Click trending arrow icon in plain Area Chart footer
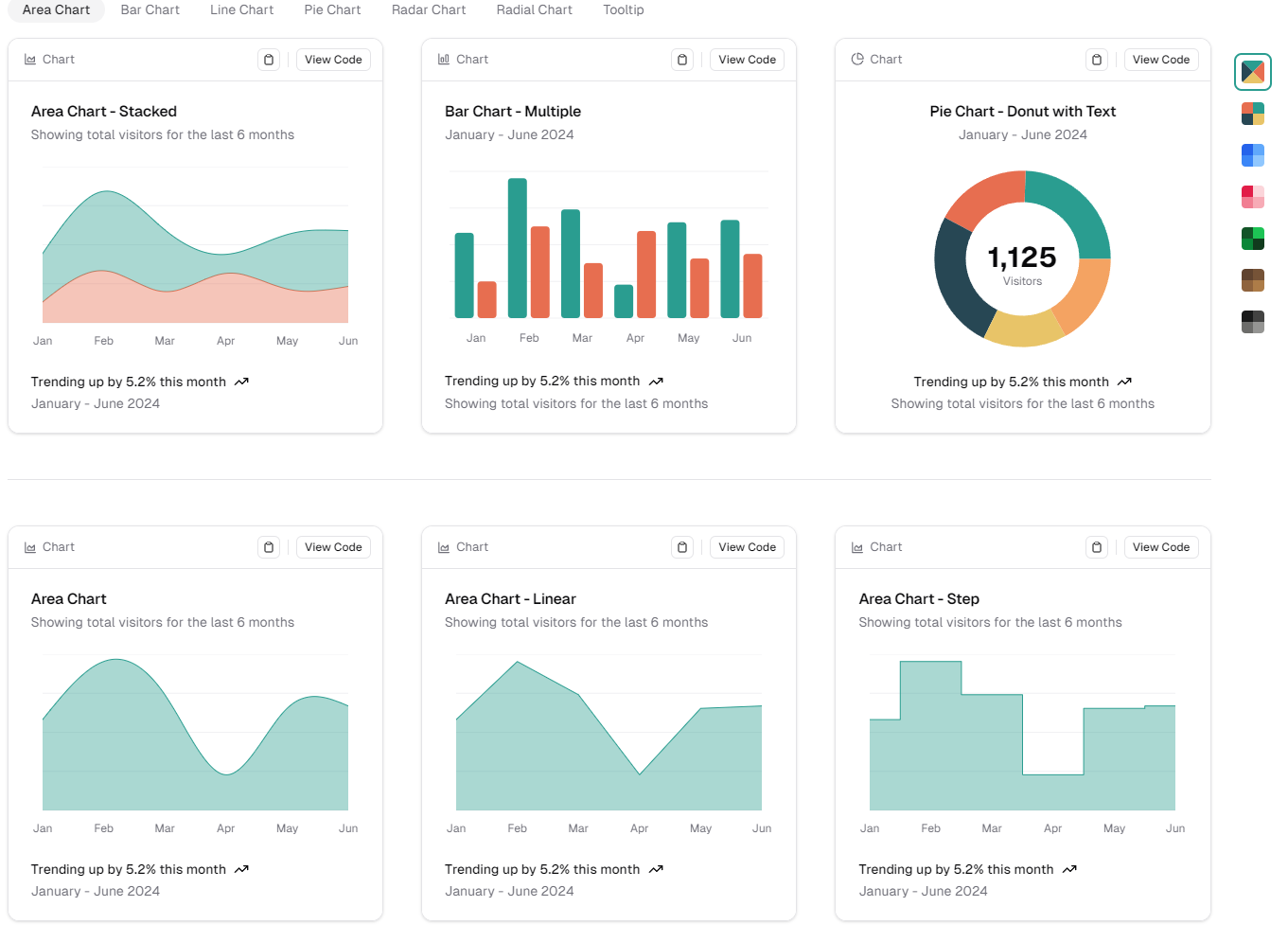 point(241,869)
